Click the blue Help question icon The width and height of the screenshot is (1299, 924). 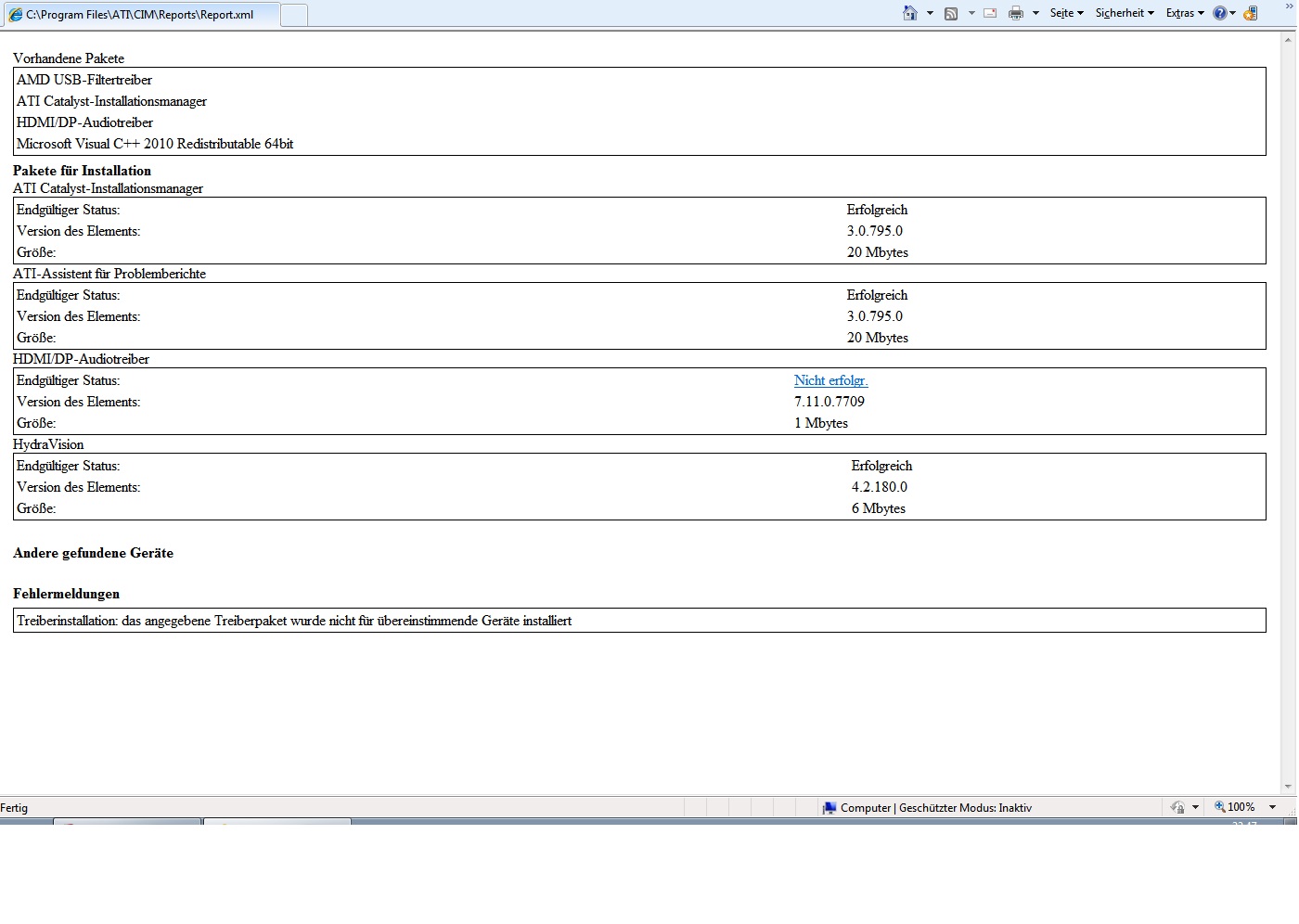click(x=1219, y=13)
